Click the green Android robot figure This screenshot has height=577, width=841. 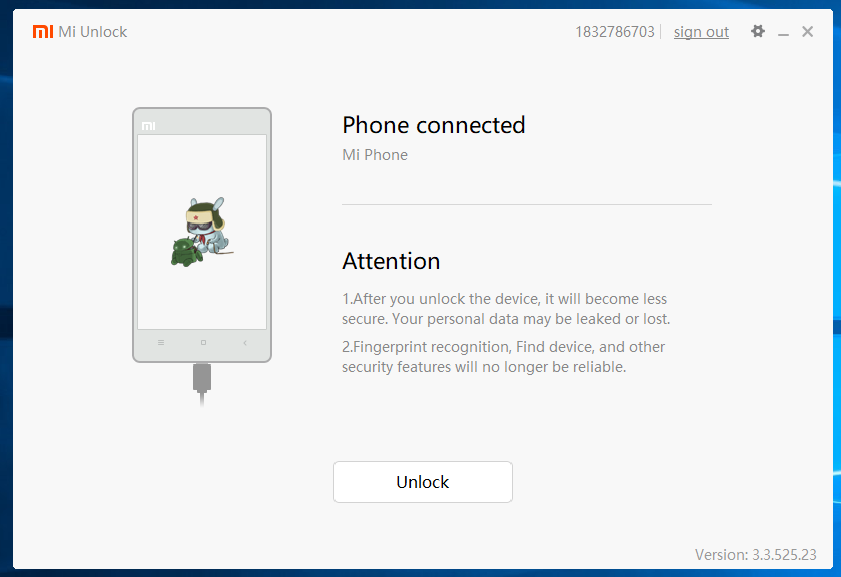(x=187, y=253)
